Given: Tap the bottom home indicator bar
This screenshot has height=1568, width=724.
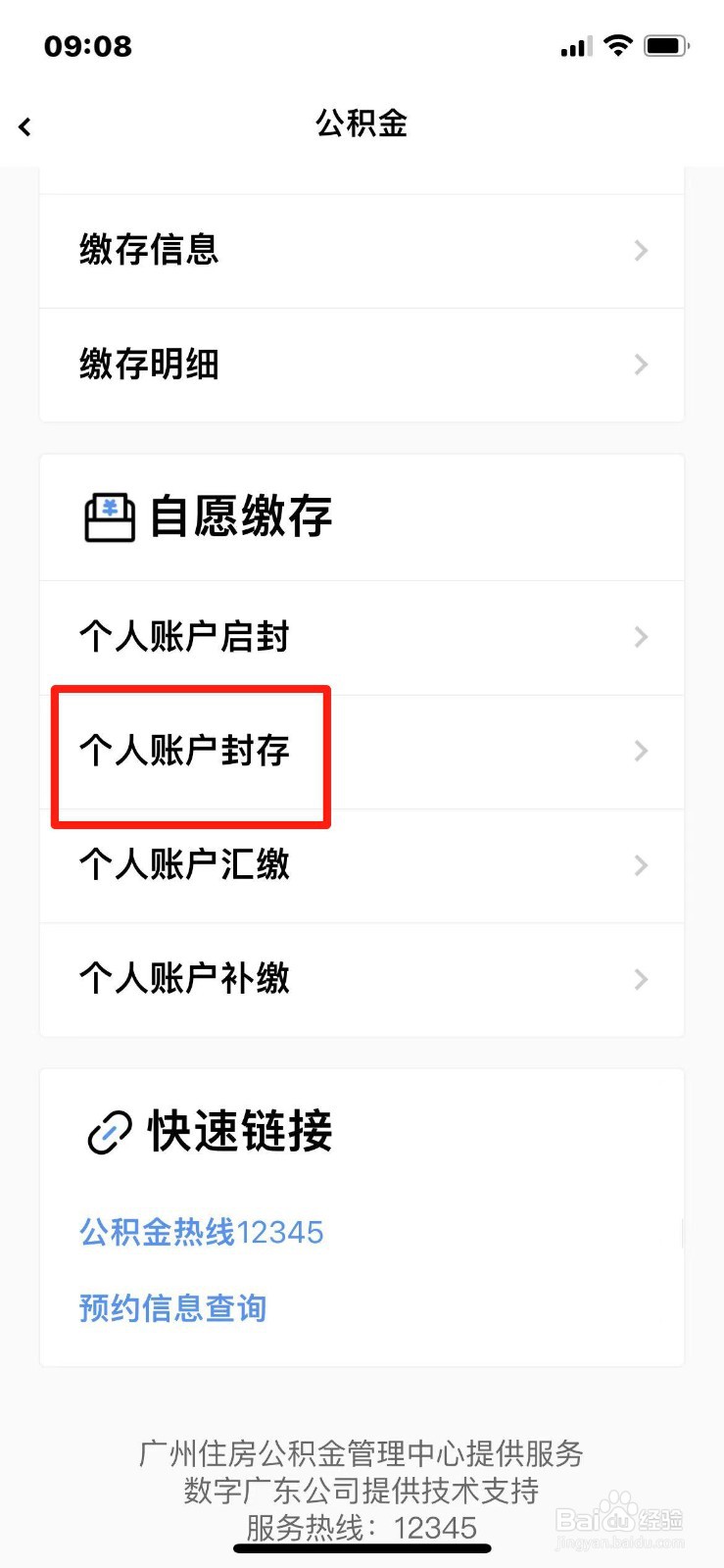Looking at the screenshot, I should (362, 1548).
